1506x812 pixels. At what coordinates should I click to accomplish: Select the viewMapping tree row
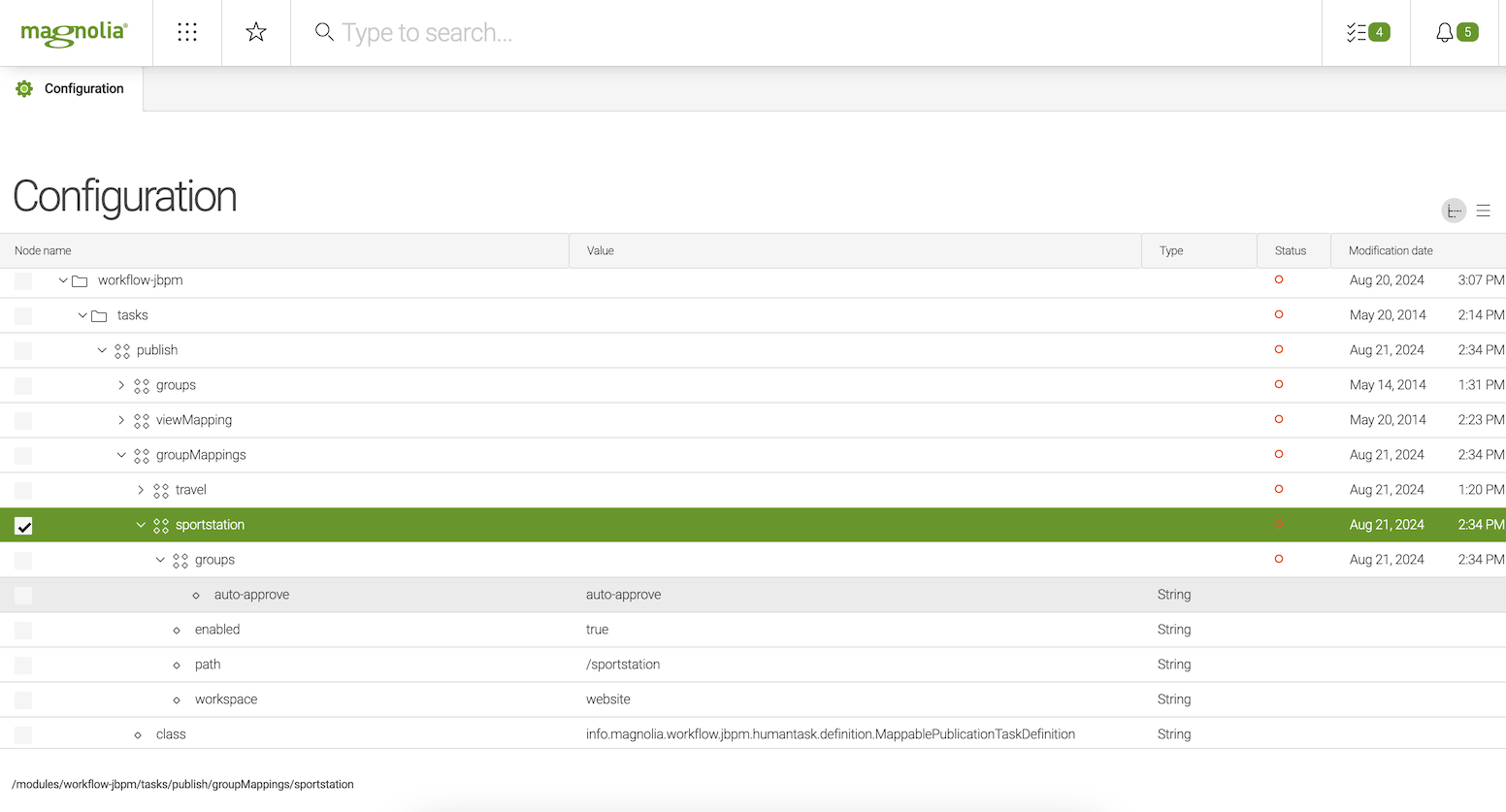pos(753,420)
